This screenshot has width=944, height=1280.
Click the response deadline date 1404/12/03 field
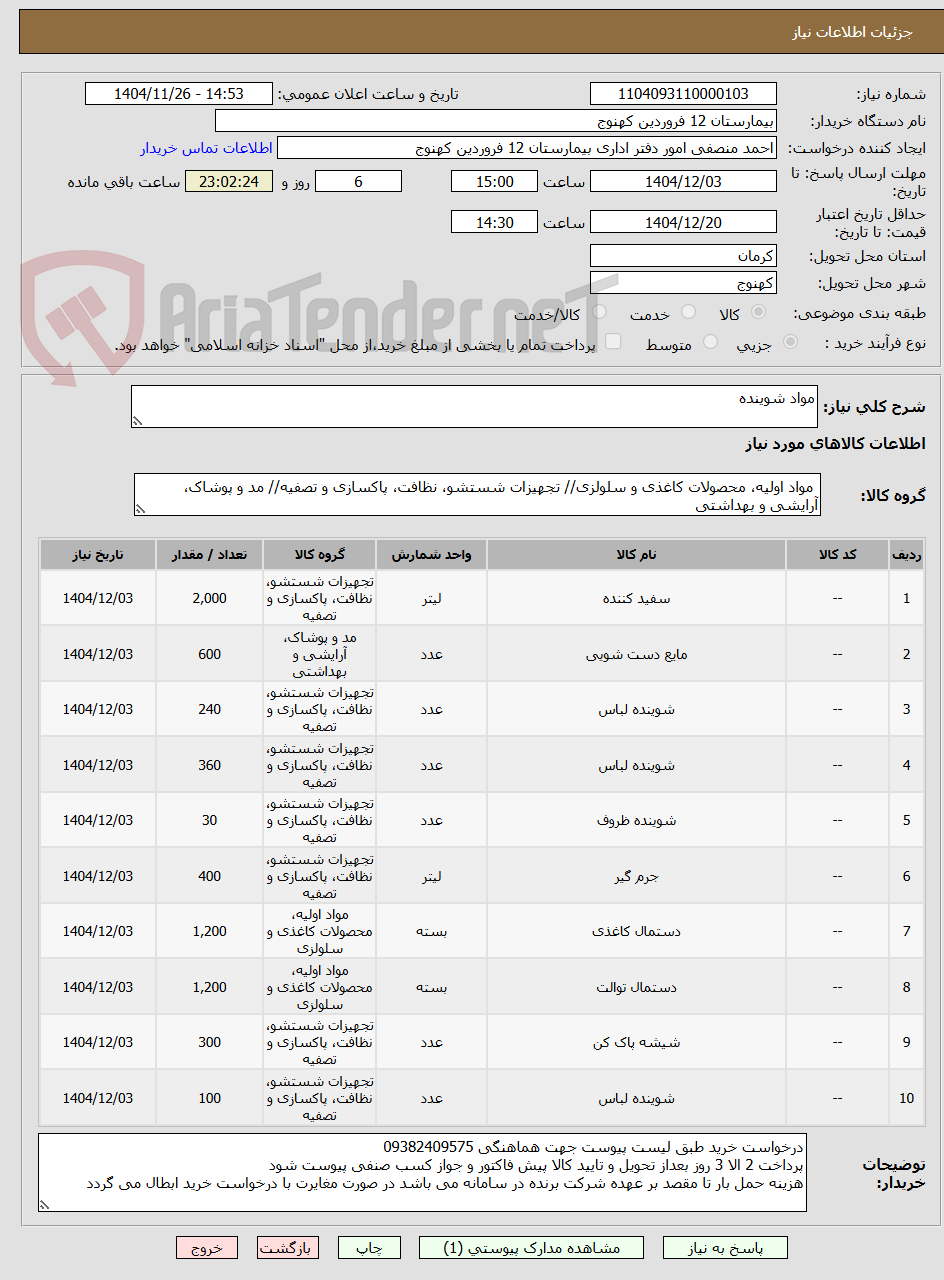click(683, 181)
